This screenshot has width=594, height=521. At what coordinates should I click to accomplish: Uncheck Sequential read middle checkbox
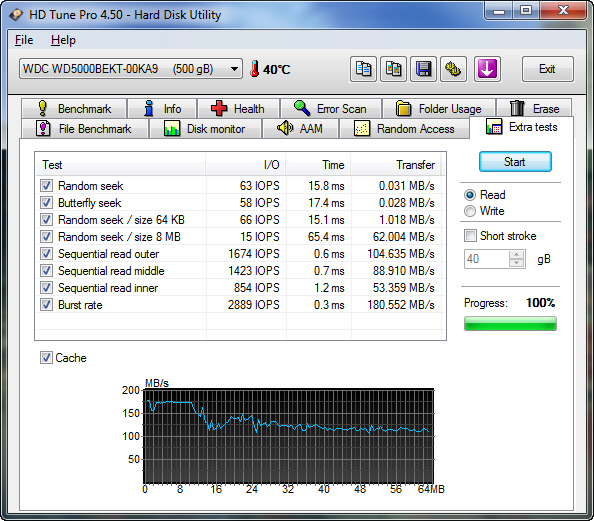pos(46,271)
